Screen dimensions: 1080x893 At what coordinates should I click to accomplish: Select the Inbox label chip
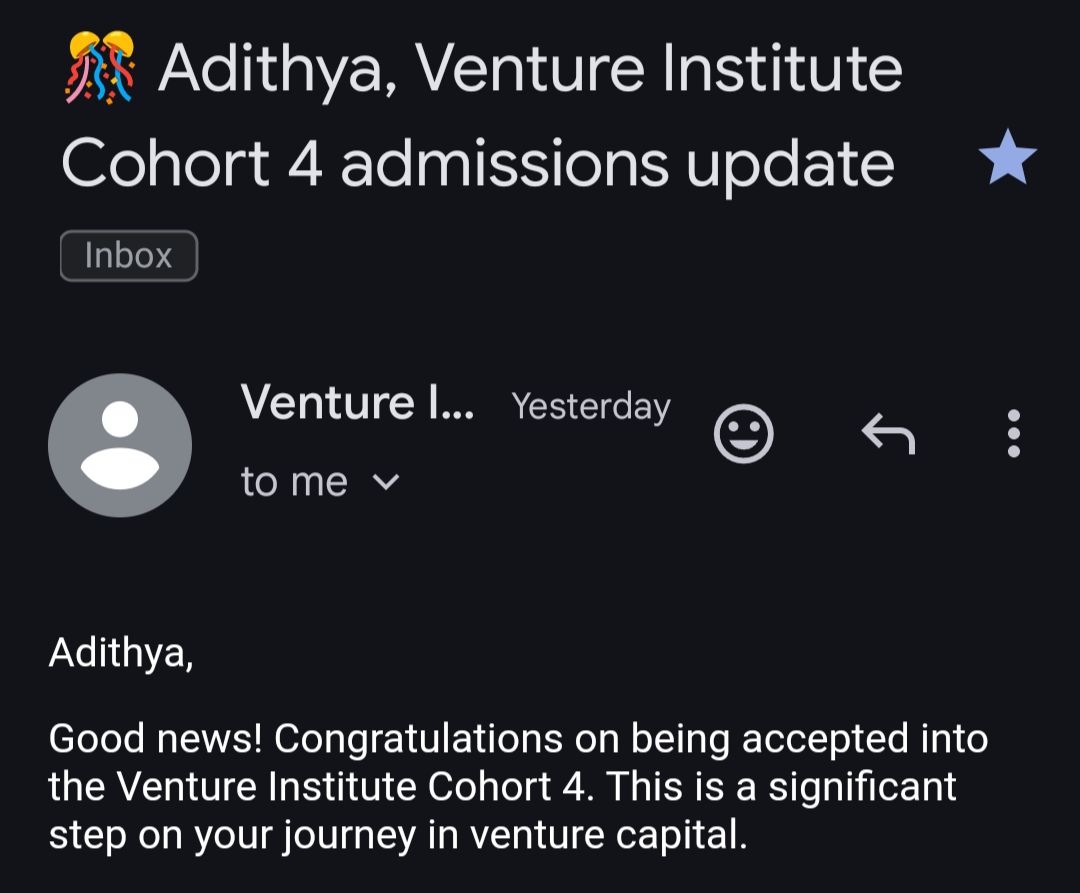pyautogui.click(x=129, y=256)
